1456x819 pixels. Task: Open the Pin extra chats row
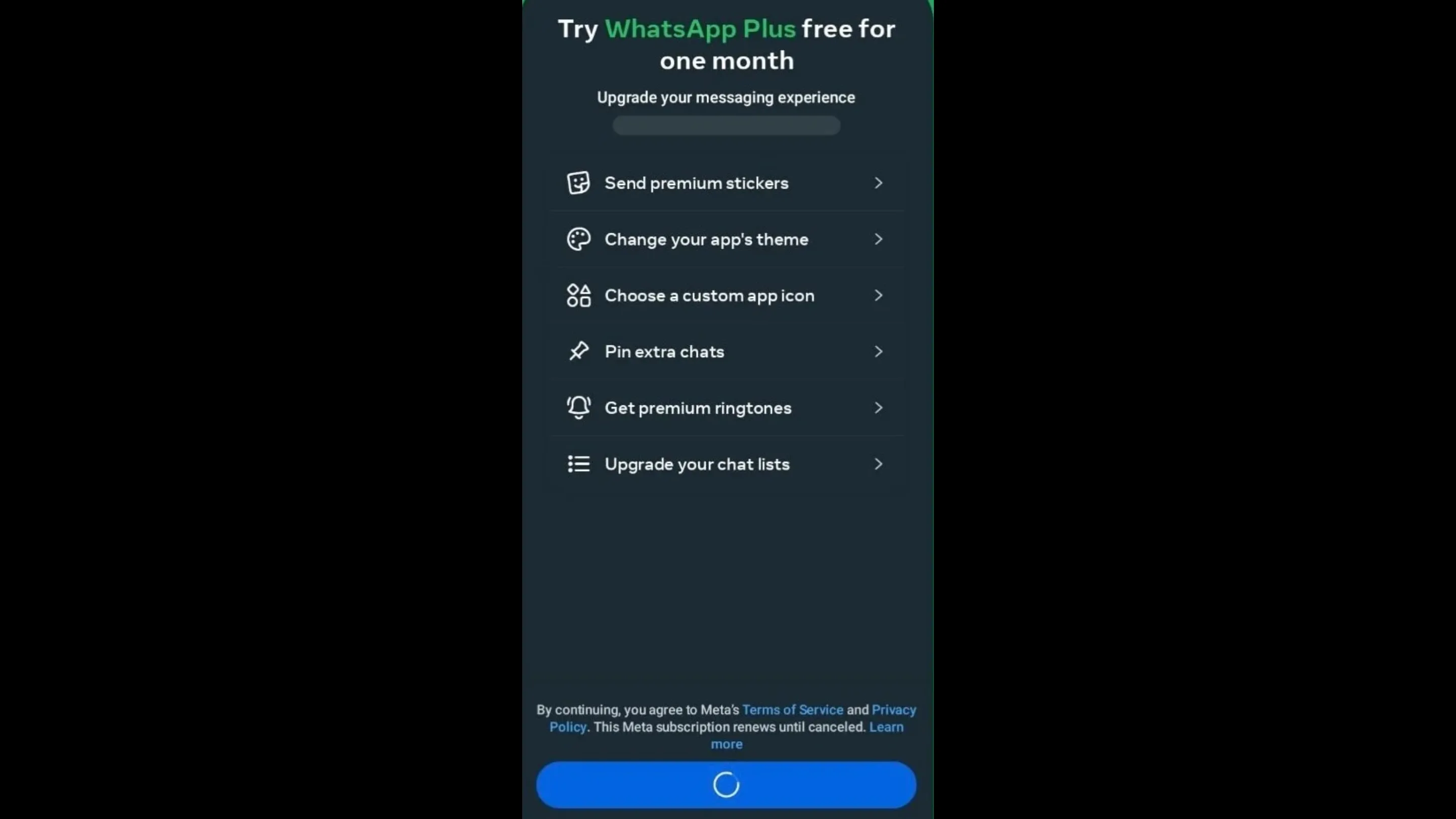click(727, 351)
